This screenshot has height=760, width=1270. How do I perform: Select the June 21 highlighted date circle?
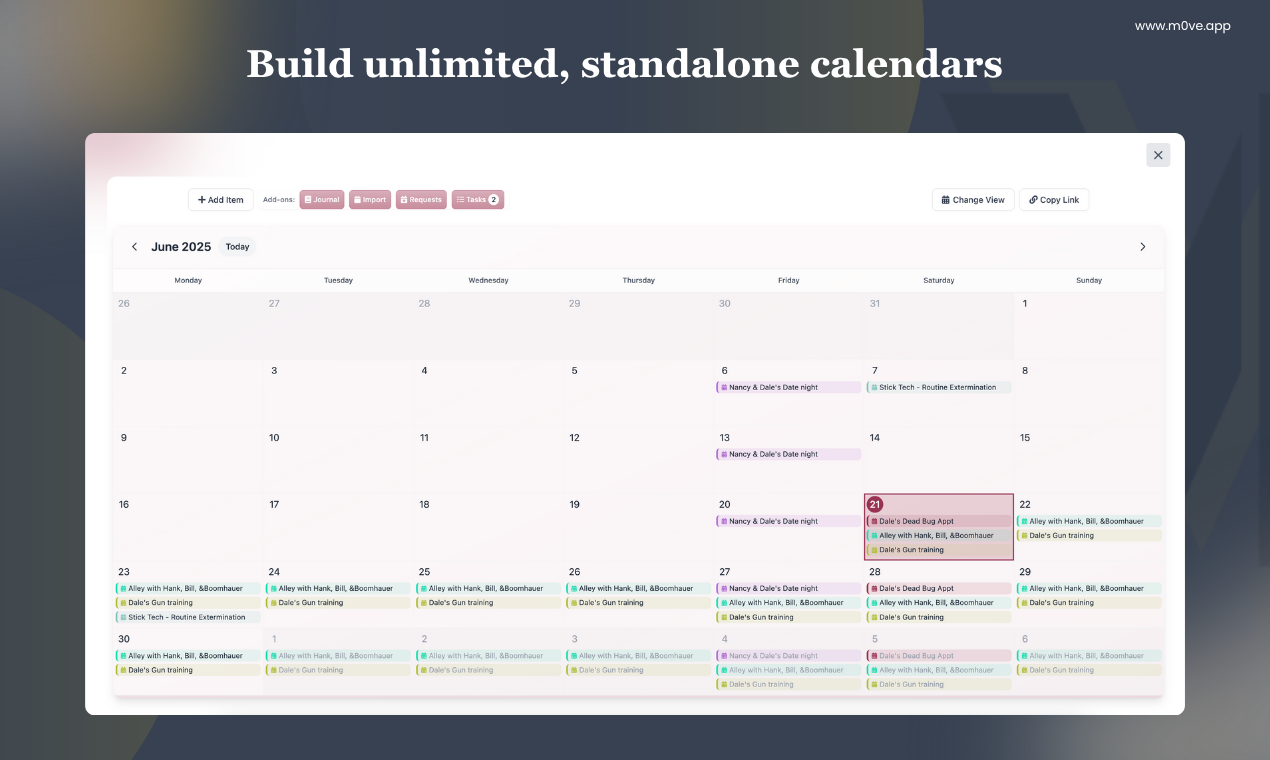pos(875,504)
